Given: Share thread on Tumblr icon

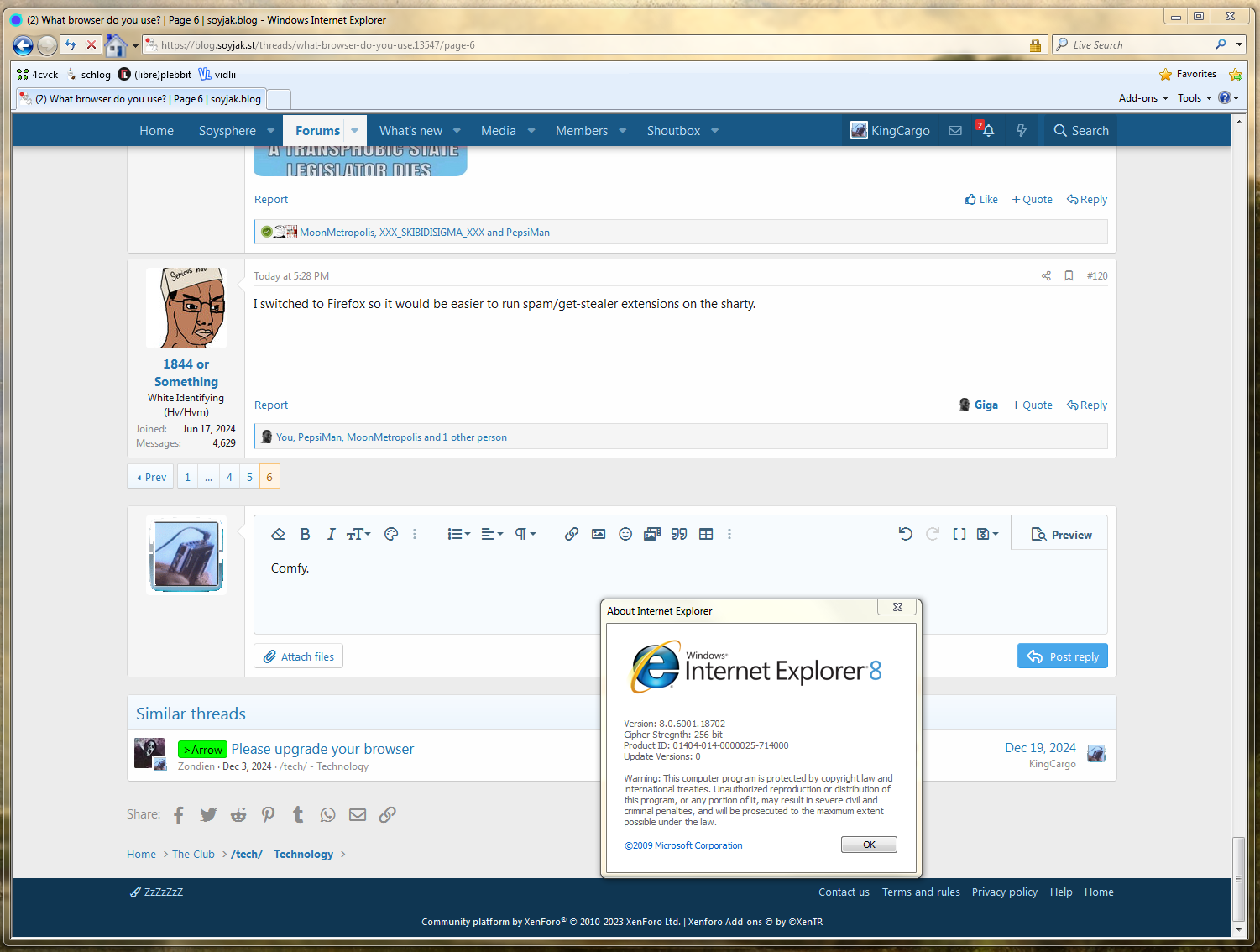Looking at the screenshot, I should (x=298, y=814).
